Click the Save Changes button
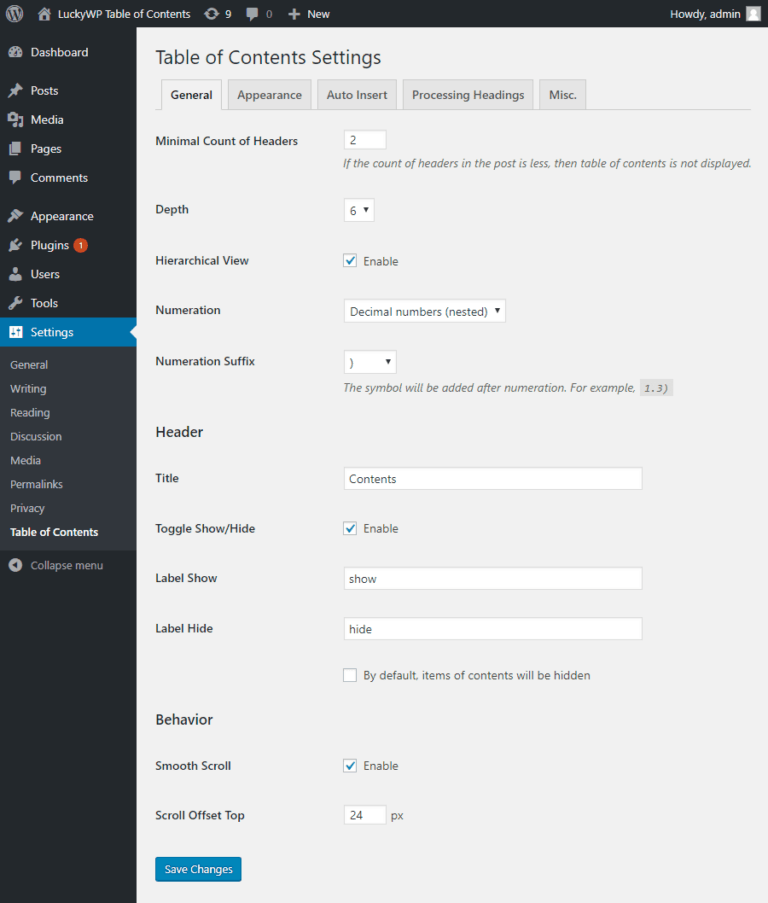Viewport: 768px width, 903px height. click(x=197, y=869)
